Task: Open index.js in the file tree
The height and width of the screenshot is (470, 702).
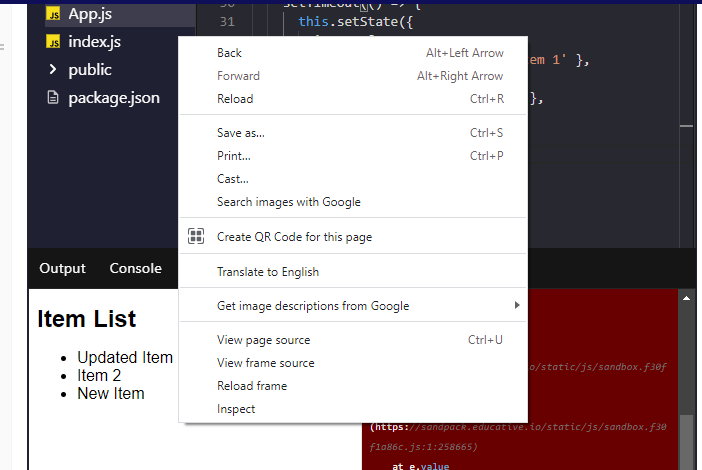Action: 94,42
